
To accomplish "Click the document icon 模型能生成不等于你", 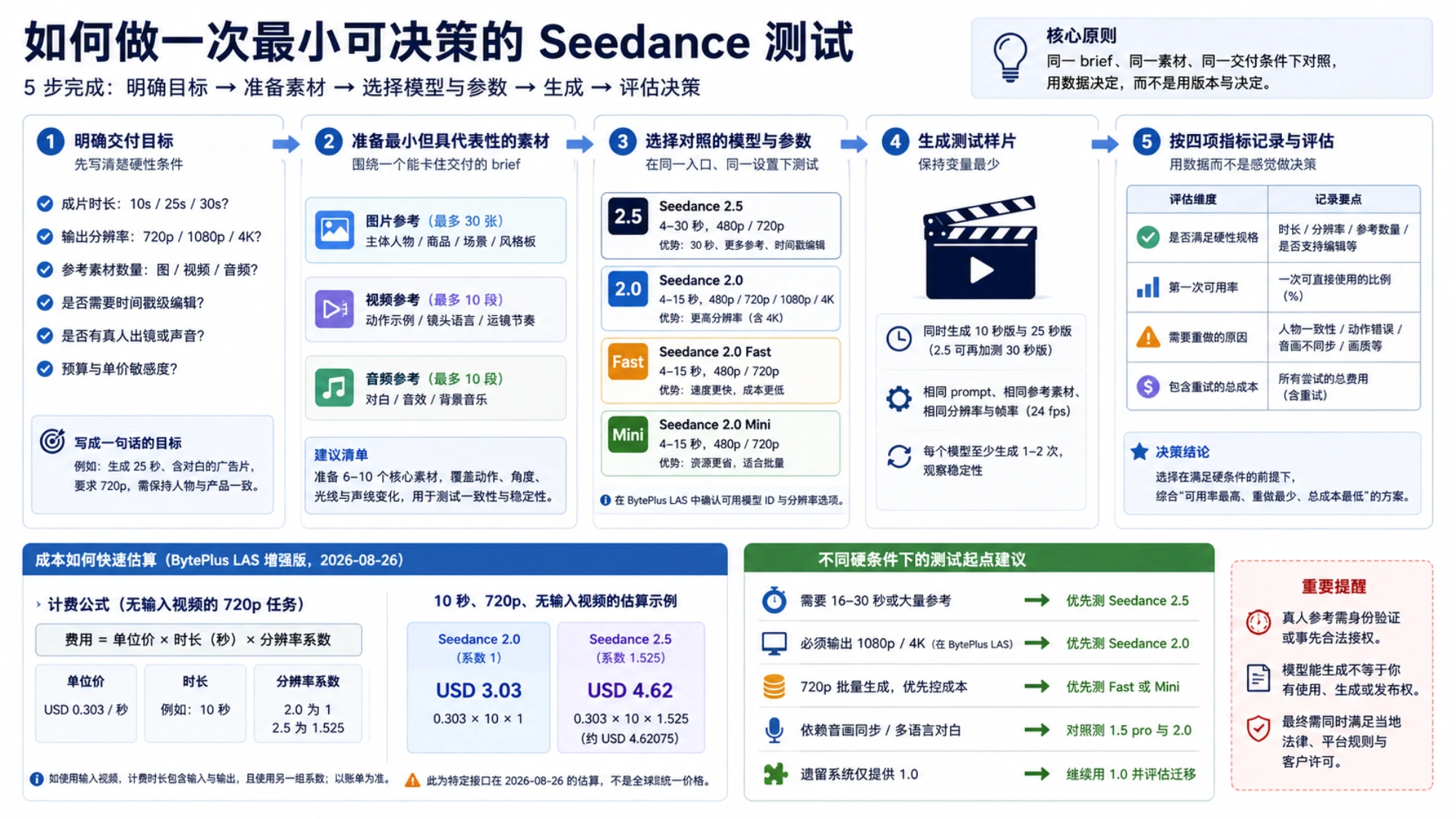I will tap(1258, 678).
